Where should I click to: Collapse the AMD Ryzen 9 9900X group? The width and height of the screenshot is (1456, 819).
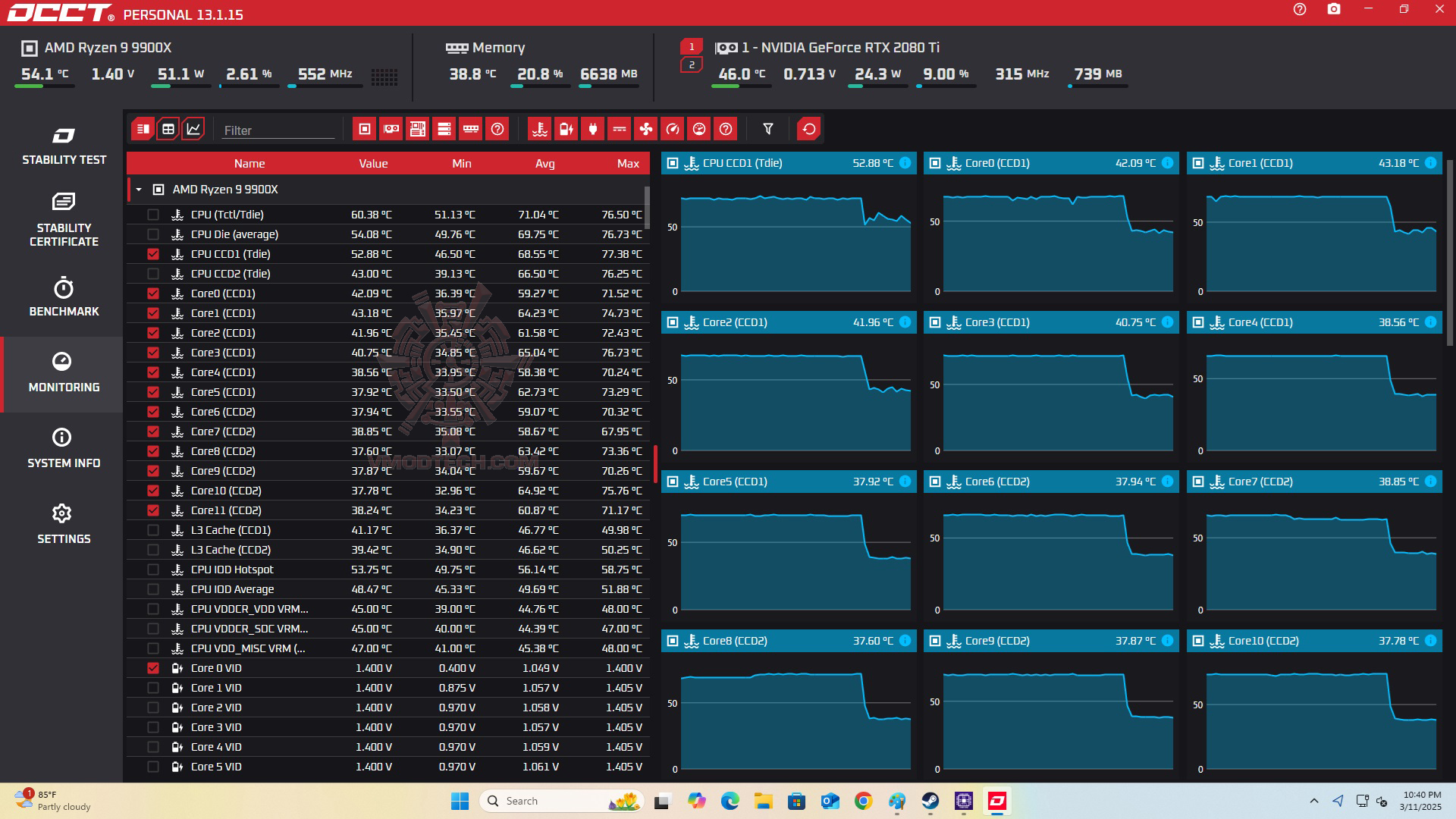pos(139,190)
